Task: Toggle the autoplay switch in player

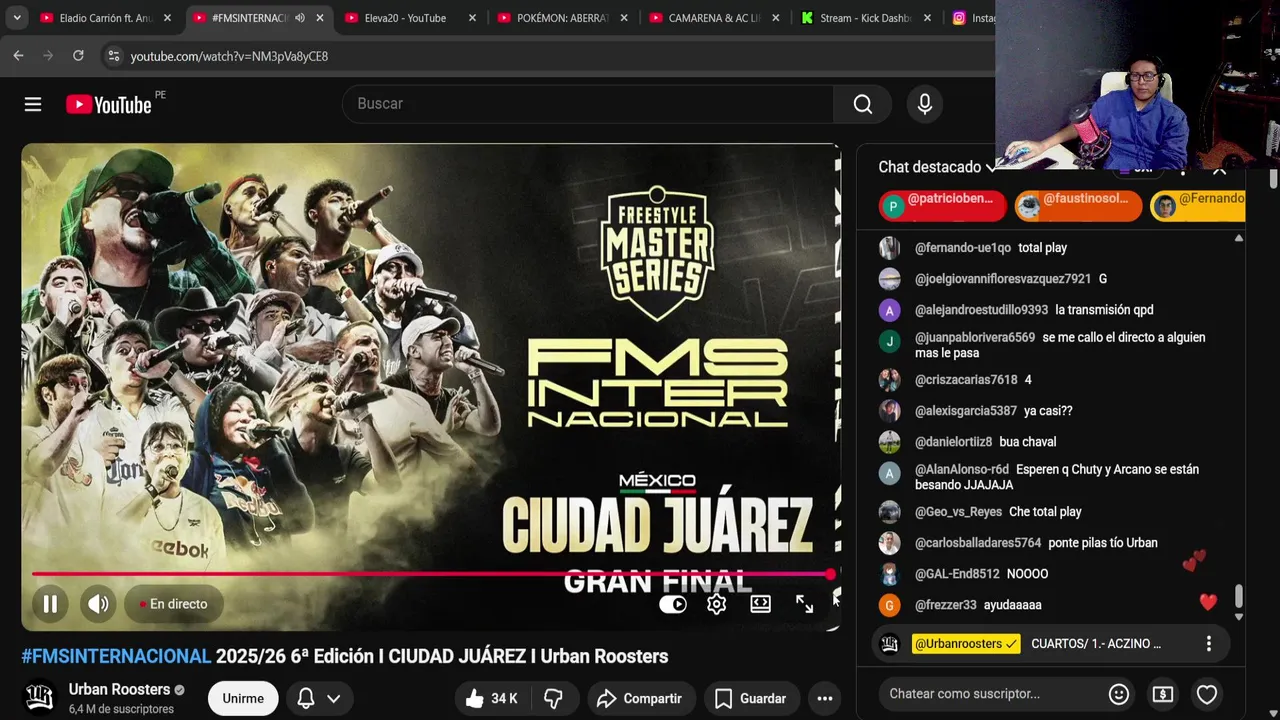Action: tap(673, 604)
